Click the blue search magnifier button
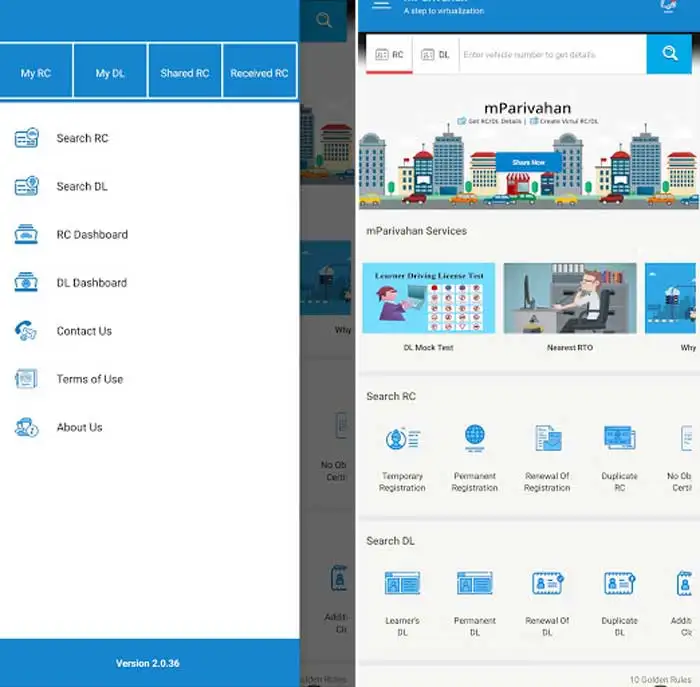This screenshot has width=700, height=687. tap(669, 54)
